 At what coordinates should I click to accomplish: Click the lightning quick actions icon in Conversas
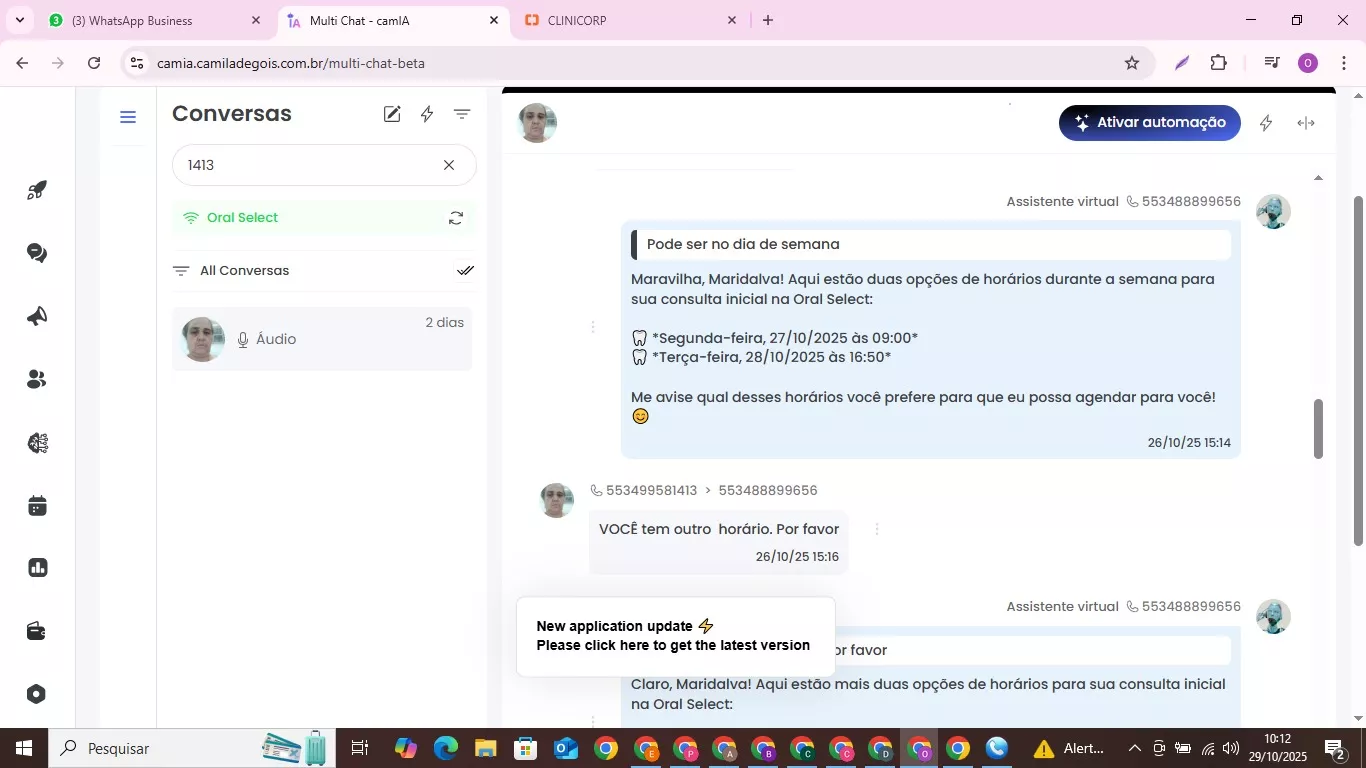(427, 114)
